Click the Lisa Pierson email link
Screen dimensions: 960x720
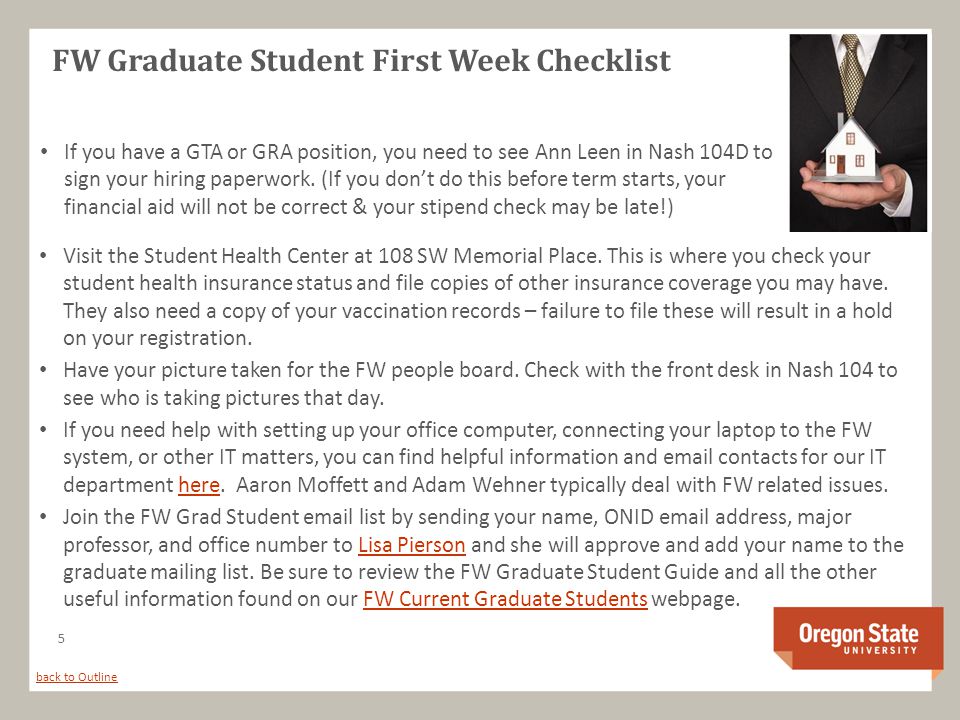coord(411,544)
